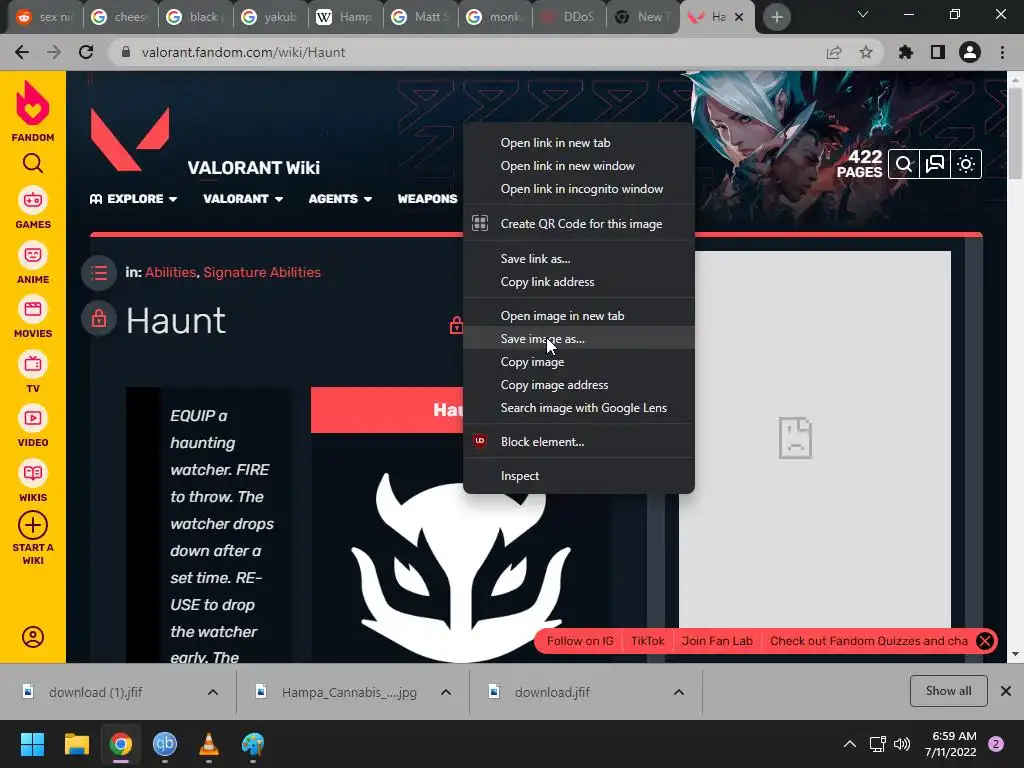Close the downloads bar
The image size is (1024, 768).
tap(1006, 691)
